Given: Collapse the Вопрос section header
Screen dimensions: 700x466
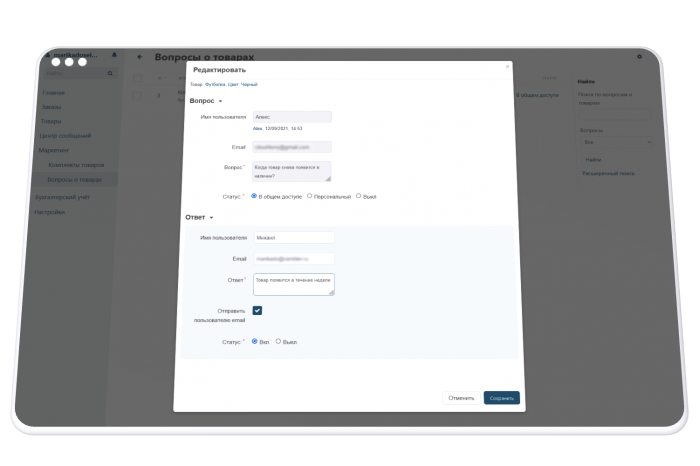Looking at the screenshot, I should (x=206, y=101).
